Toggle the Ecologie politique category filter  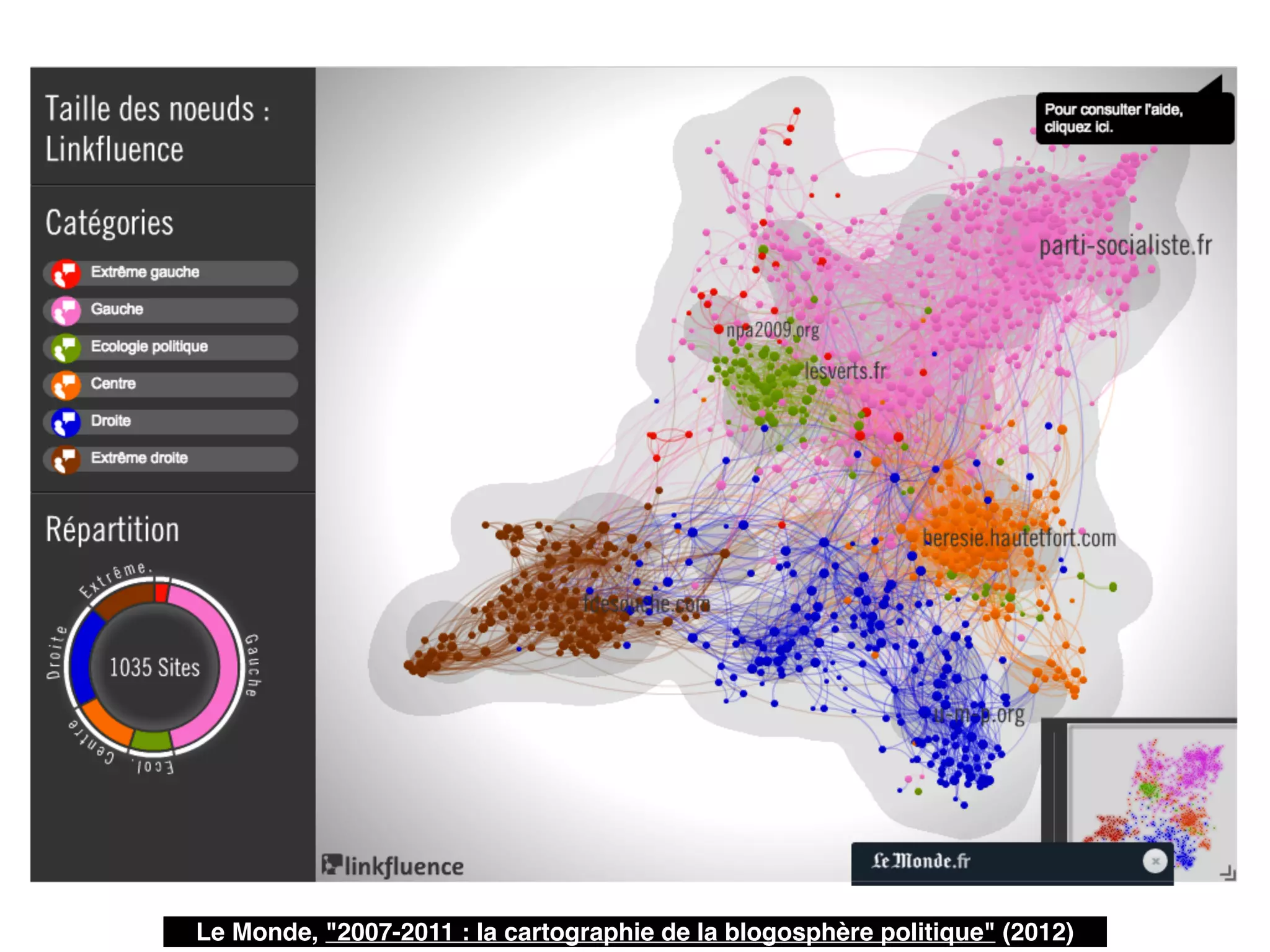pos(171,348)
